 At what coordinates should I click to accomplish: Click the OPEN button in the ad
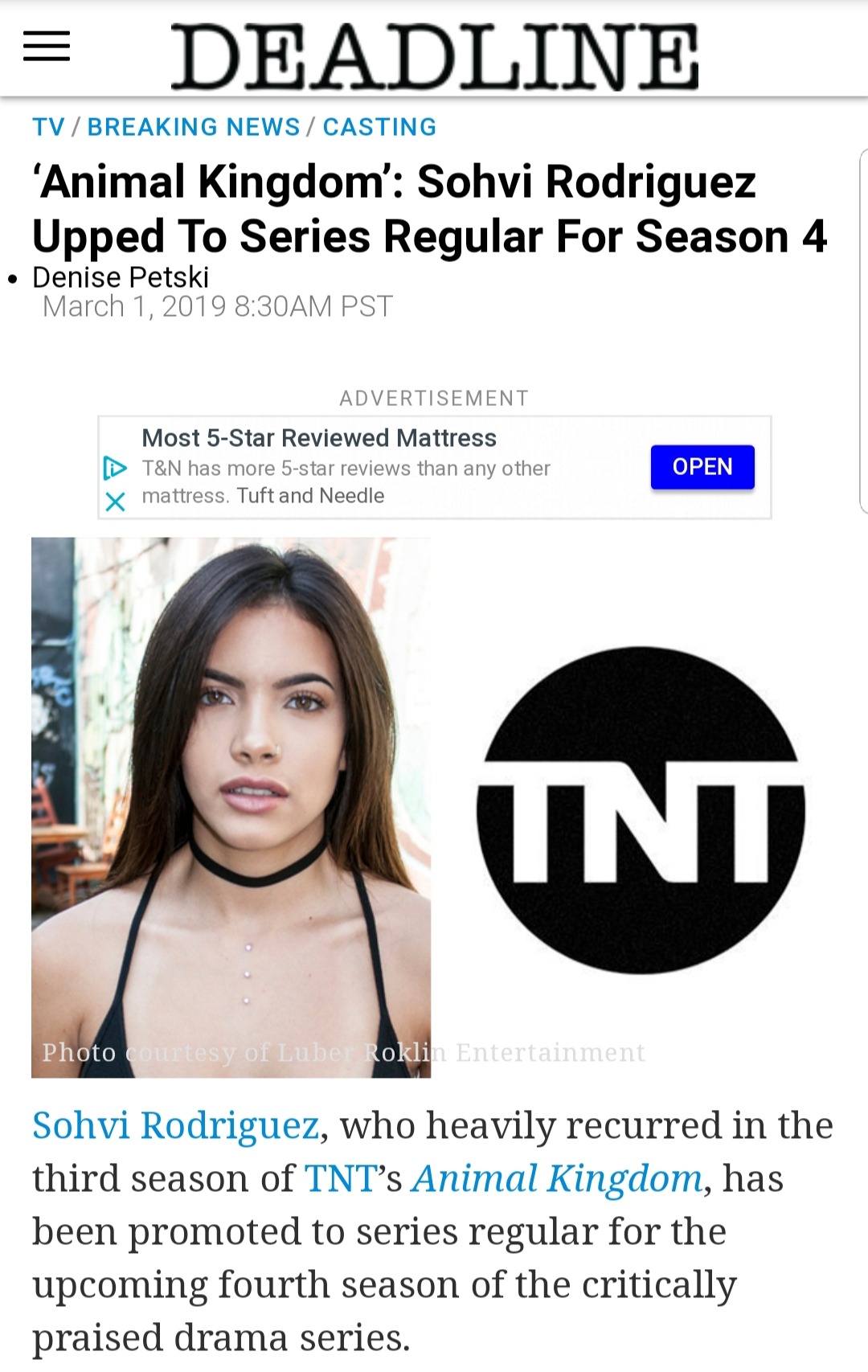tap(702, 467)
